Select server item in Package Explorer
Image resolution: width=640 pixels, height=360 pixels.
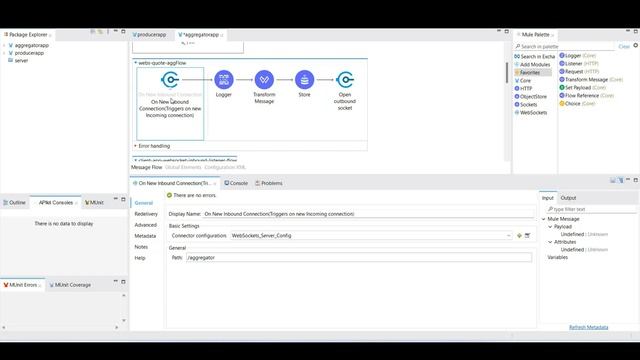pos(18,60)
